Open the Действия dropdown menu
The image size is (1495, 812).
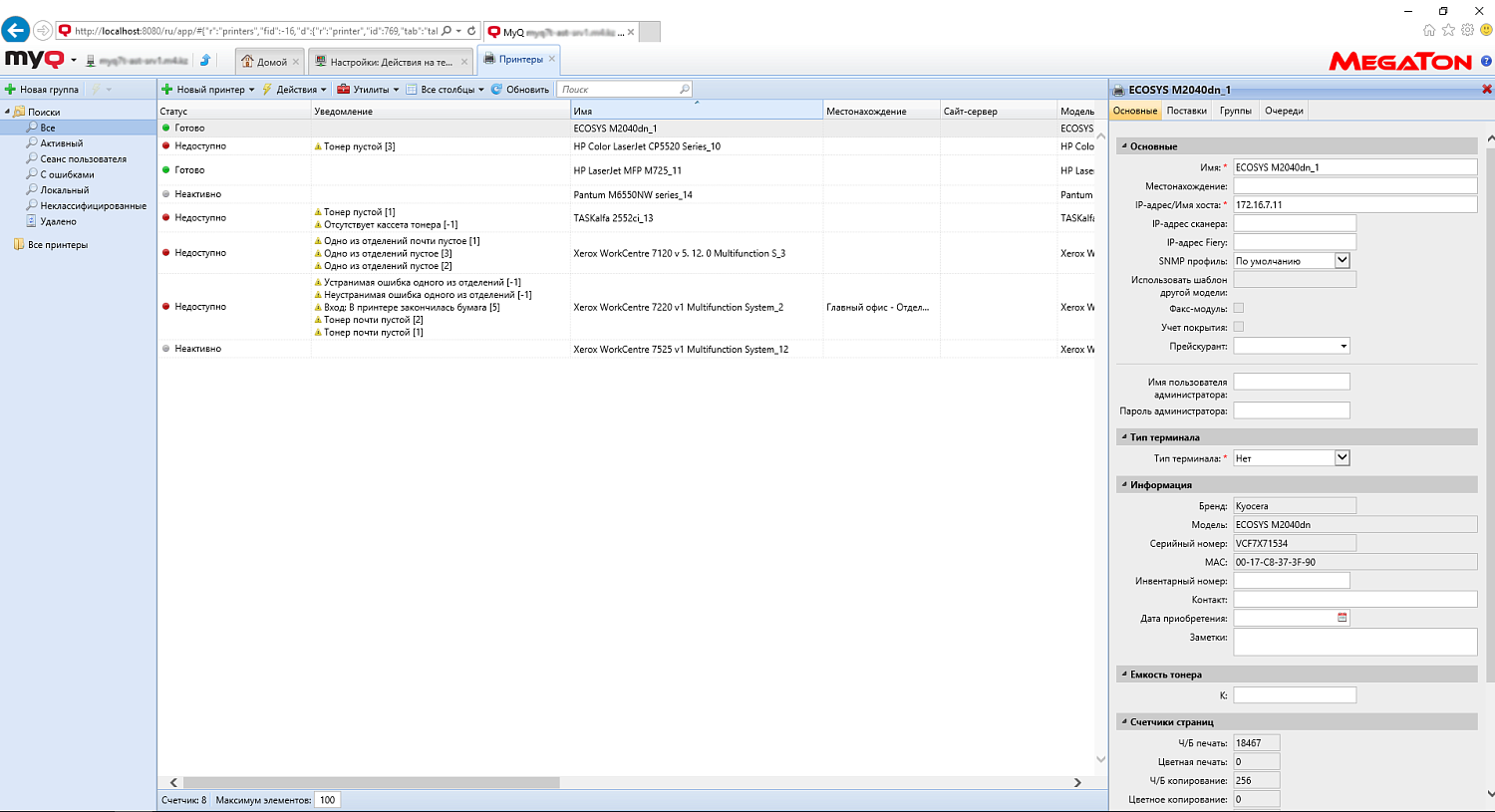point(294,90)
